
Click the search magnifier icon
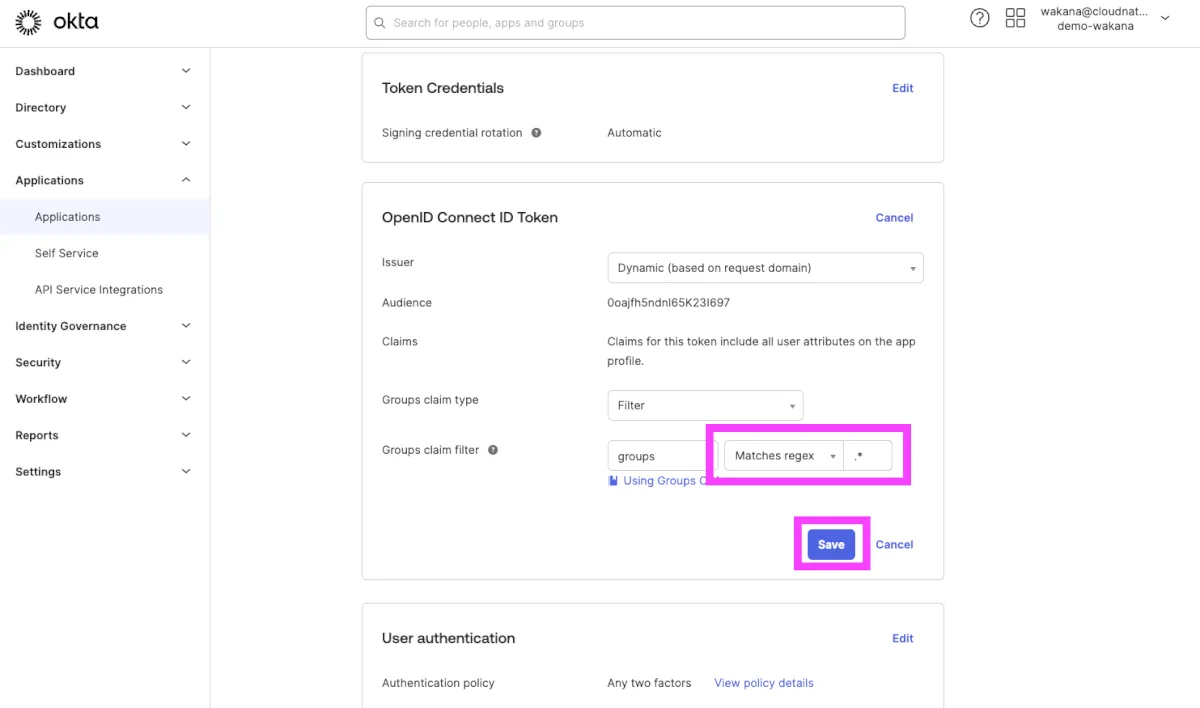coord(380,23)
